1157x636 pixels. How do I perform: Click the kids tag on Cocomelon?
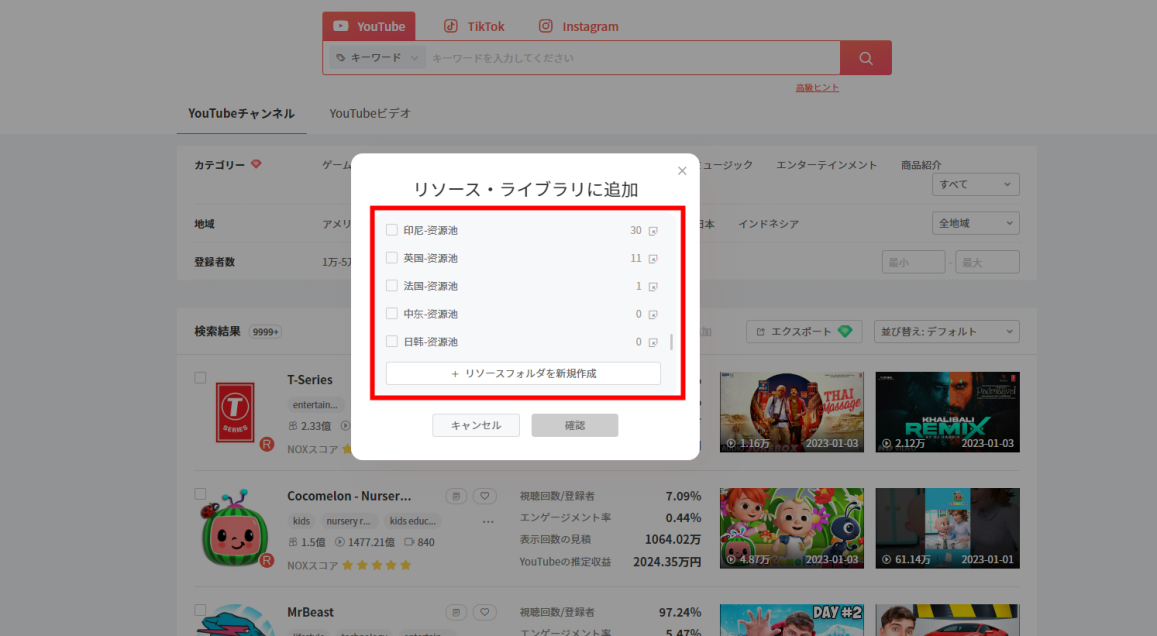(301, 521)
